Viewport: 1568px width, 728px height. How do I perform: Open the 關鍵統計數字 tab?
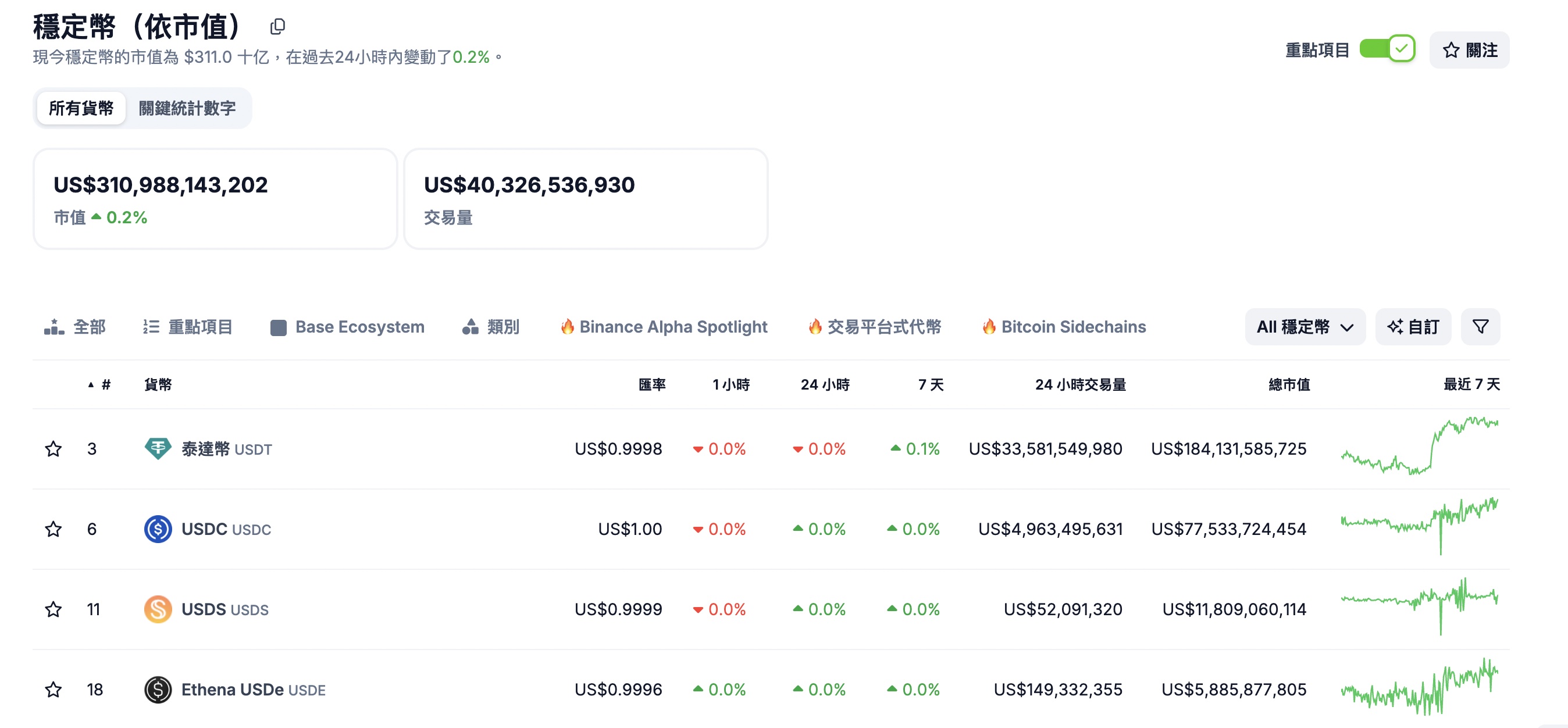coord(187,108)
